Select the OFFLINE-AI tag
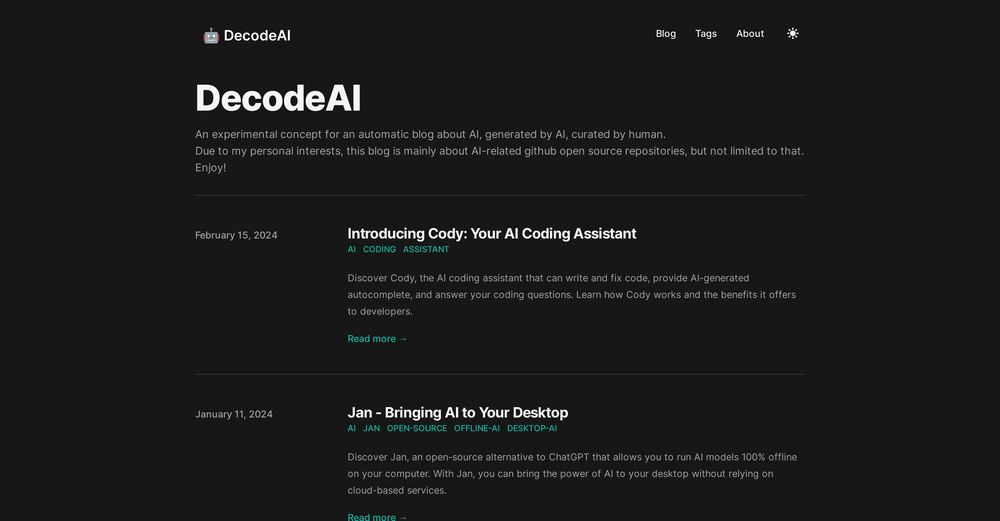Screen dimensions: 1000x521 (x=477, y=428)
